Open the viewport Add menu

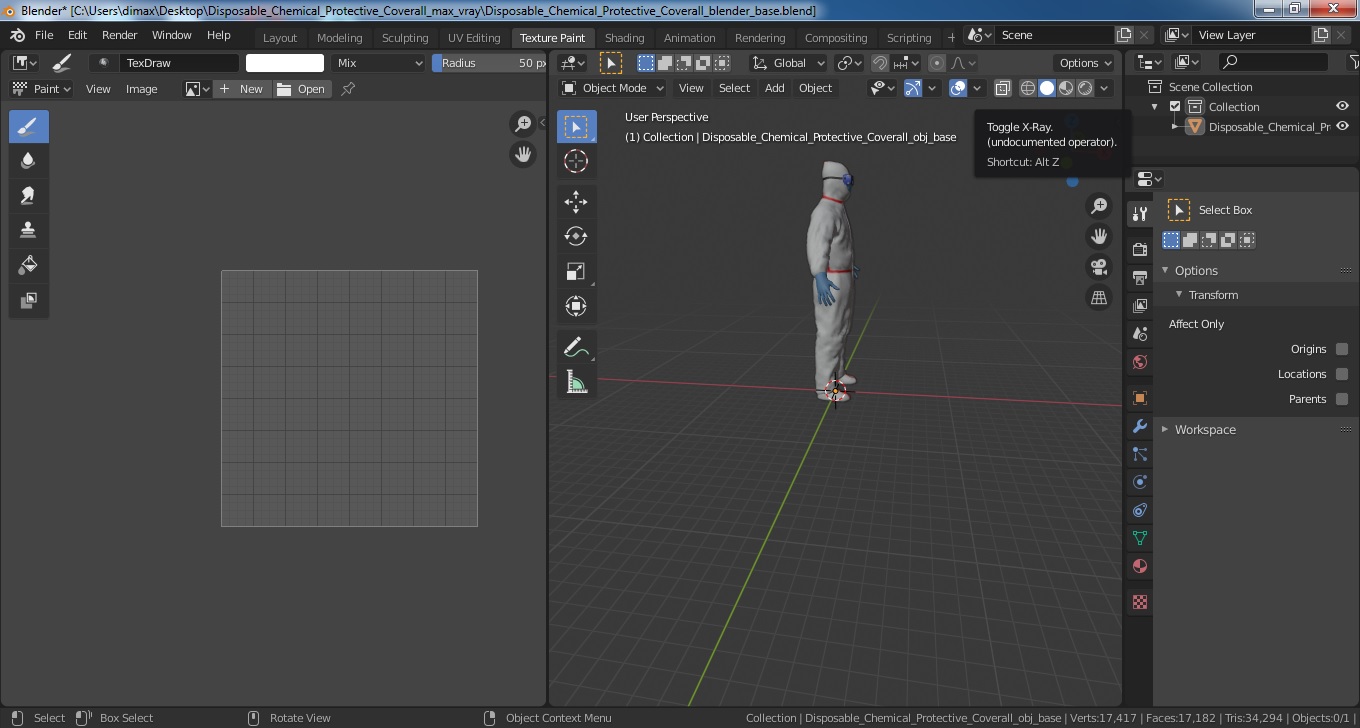pos(775,88)
